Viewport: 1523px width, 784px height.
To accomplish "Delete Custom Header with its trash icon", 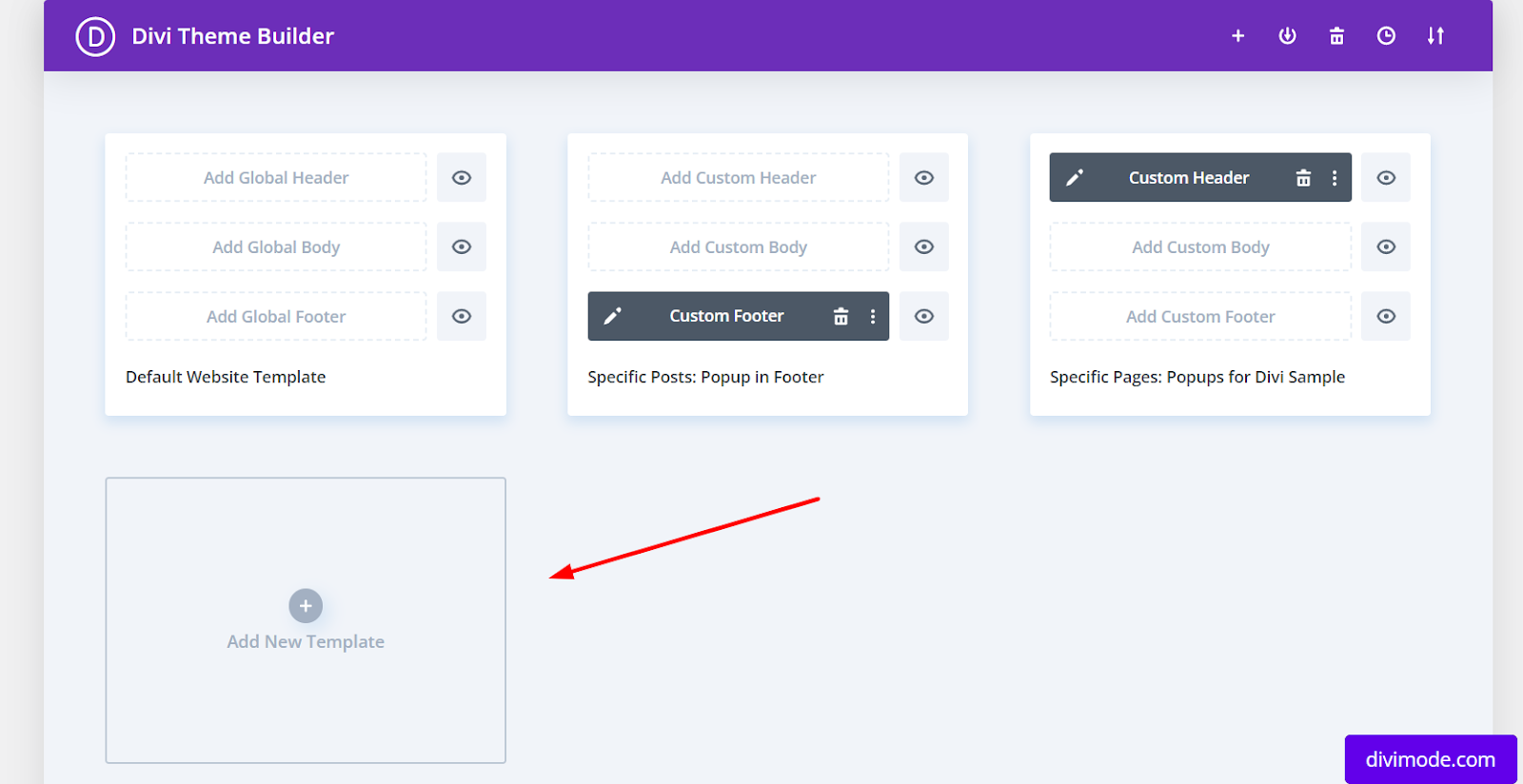I will [1303, 178].
